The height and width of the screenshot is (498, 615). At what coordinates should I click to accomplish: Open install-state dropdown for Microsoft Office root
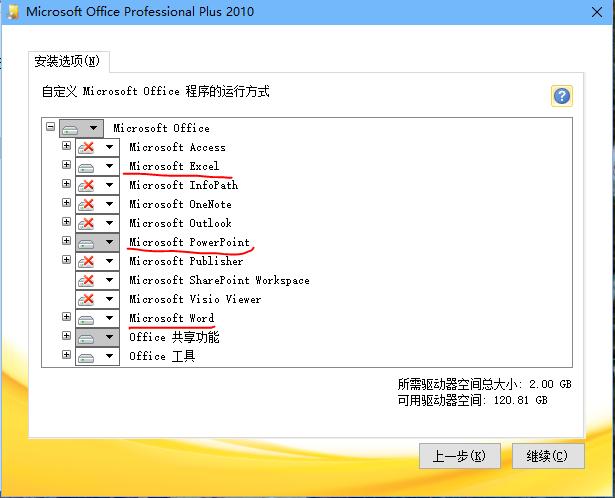pos(82,128)
